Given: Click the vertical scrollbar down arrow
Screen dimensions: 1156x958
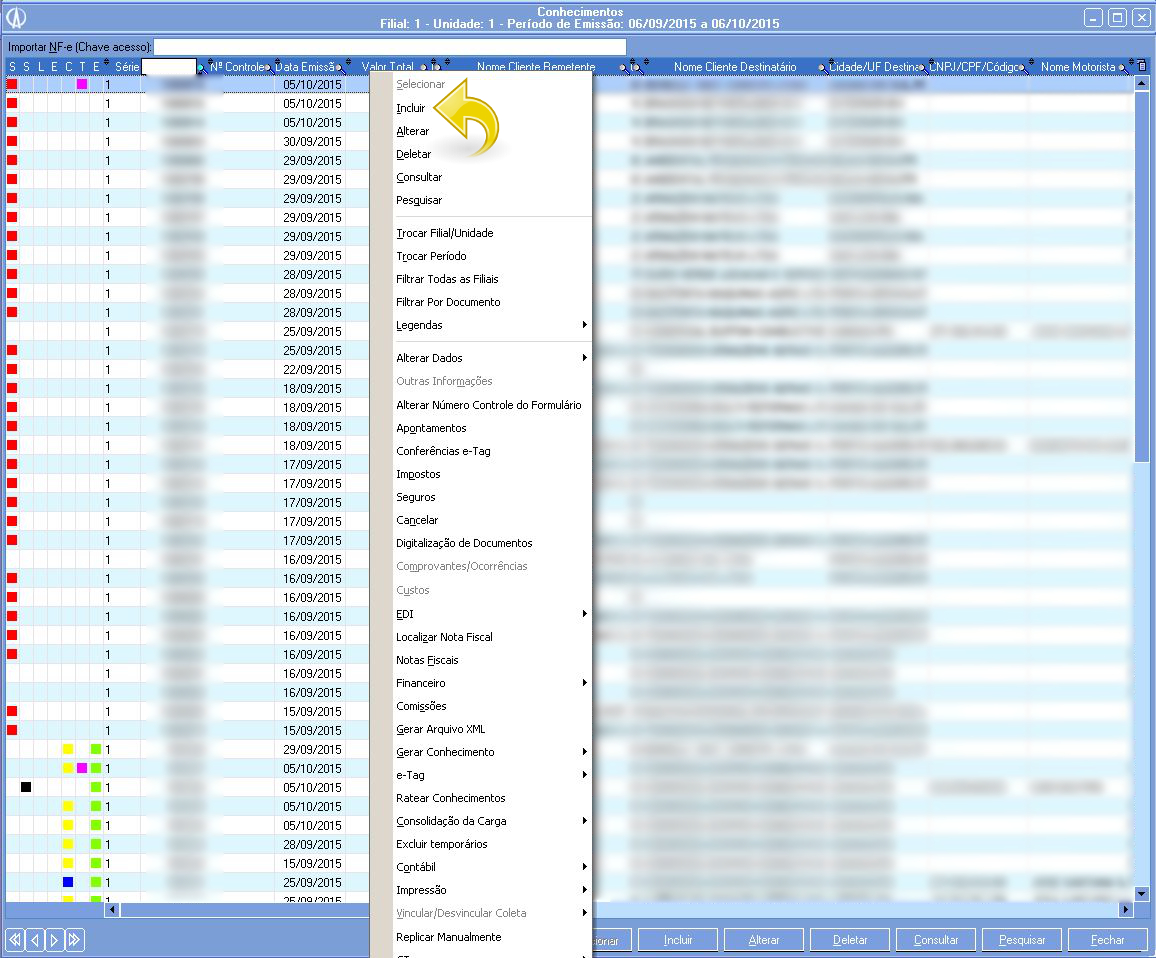Looking at the screenshot, I should (x=1141, y=892).
